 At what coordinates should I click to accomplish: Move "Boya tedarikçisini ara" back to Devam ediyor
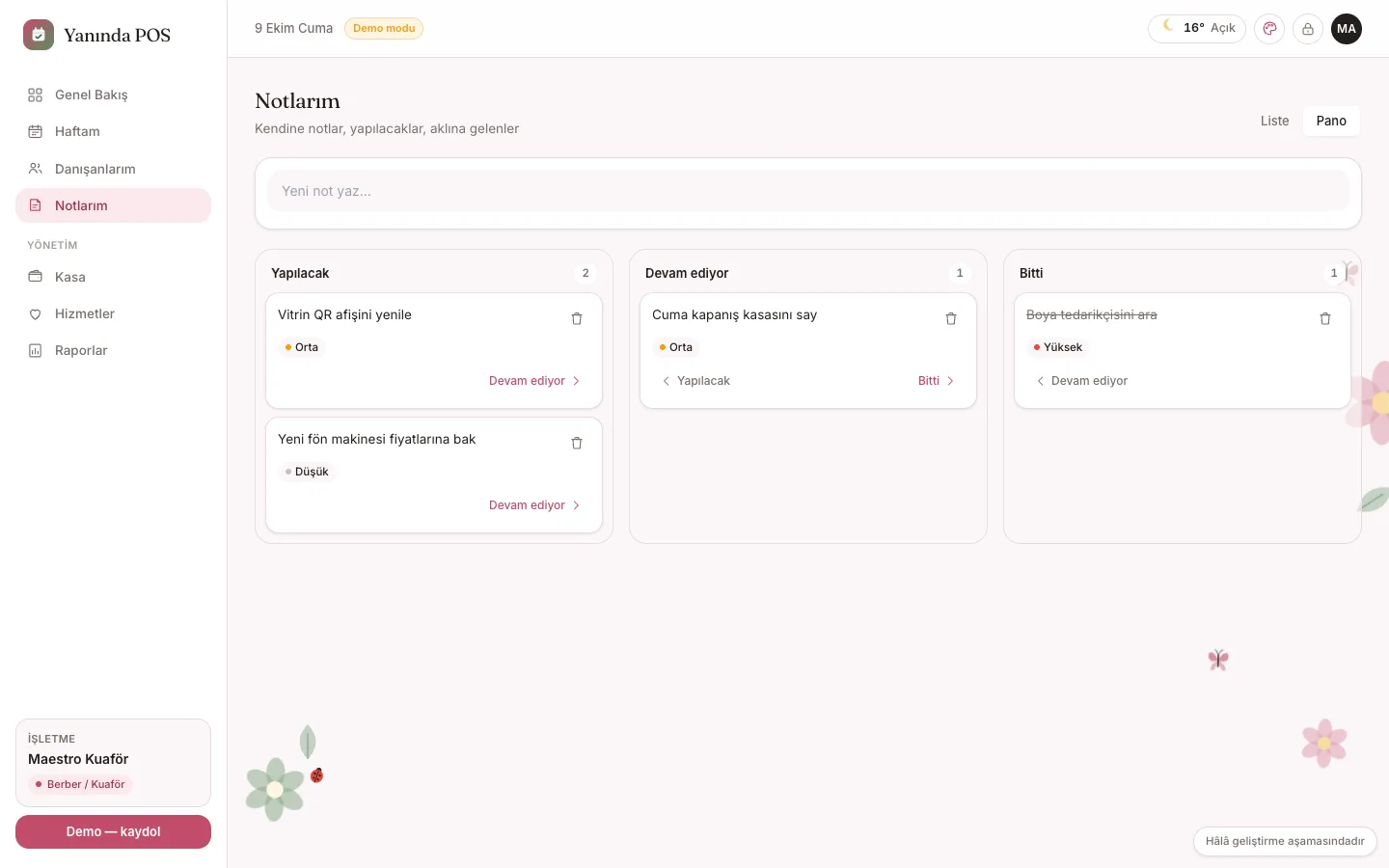click(x=1081, y=381)
